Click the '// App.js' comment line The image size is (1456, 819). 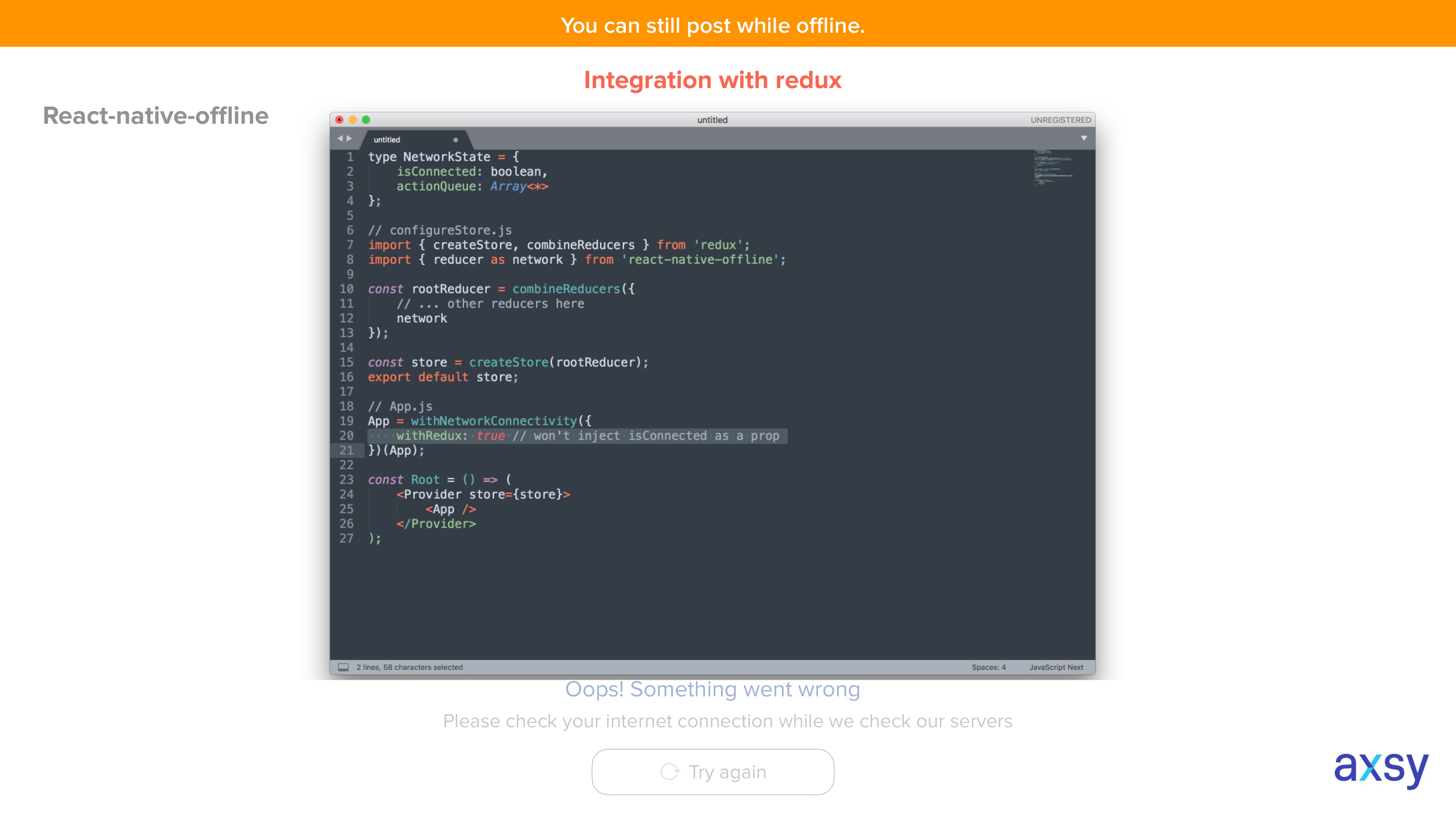pyautogui.click(x=400, y=406)
